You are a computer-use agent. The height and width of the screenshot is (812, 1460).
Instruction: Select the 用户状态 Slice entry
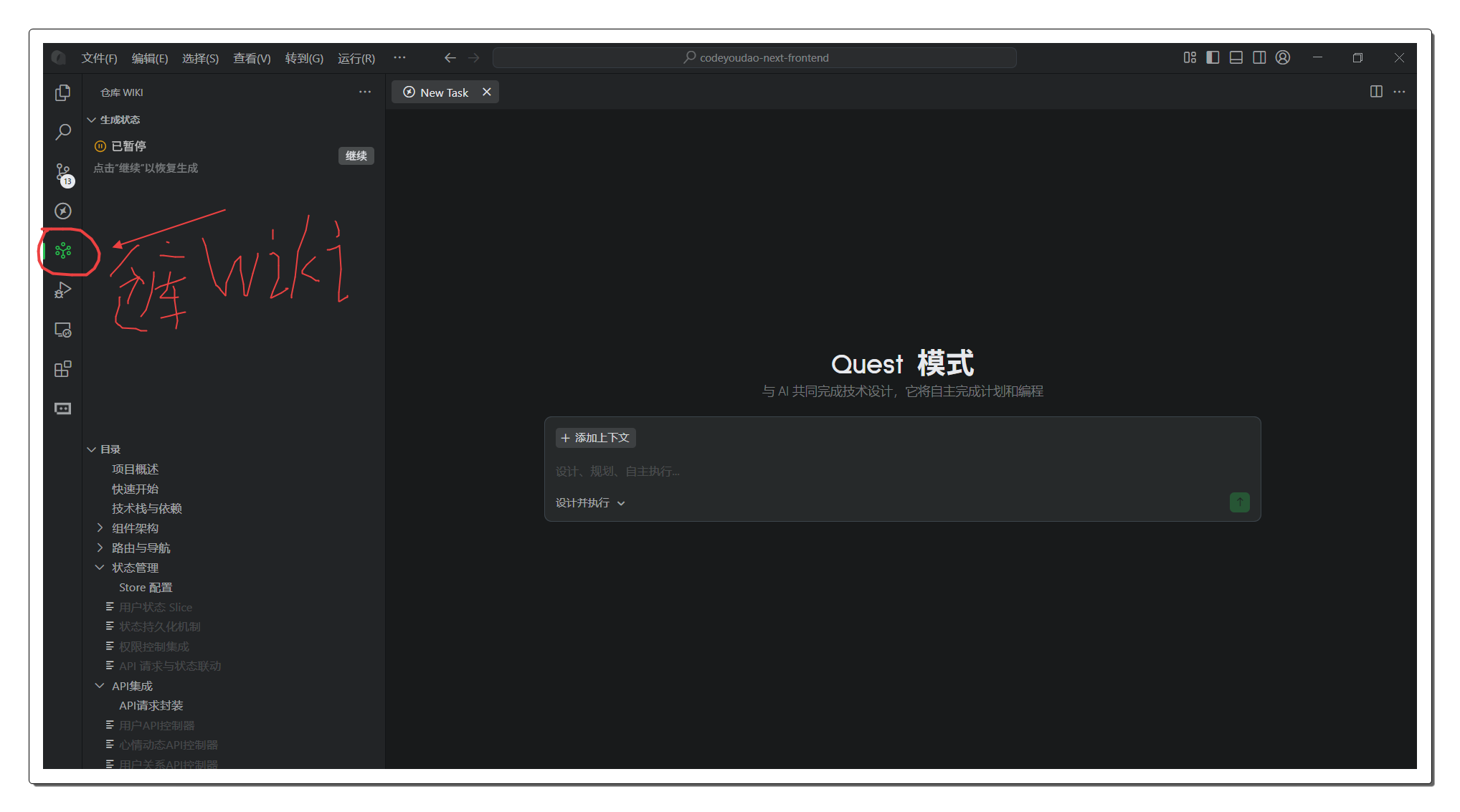[156, 607]
